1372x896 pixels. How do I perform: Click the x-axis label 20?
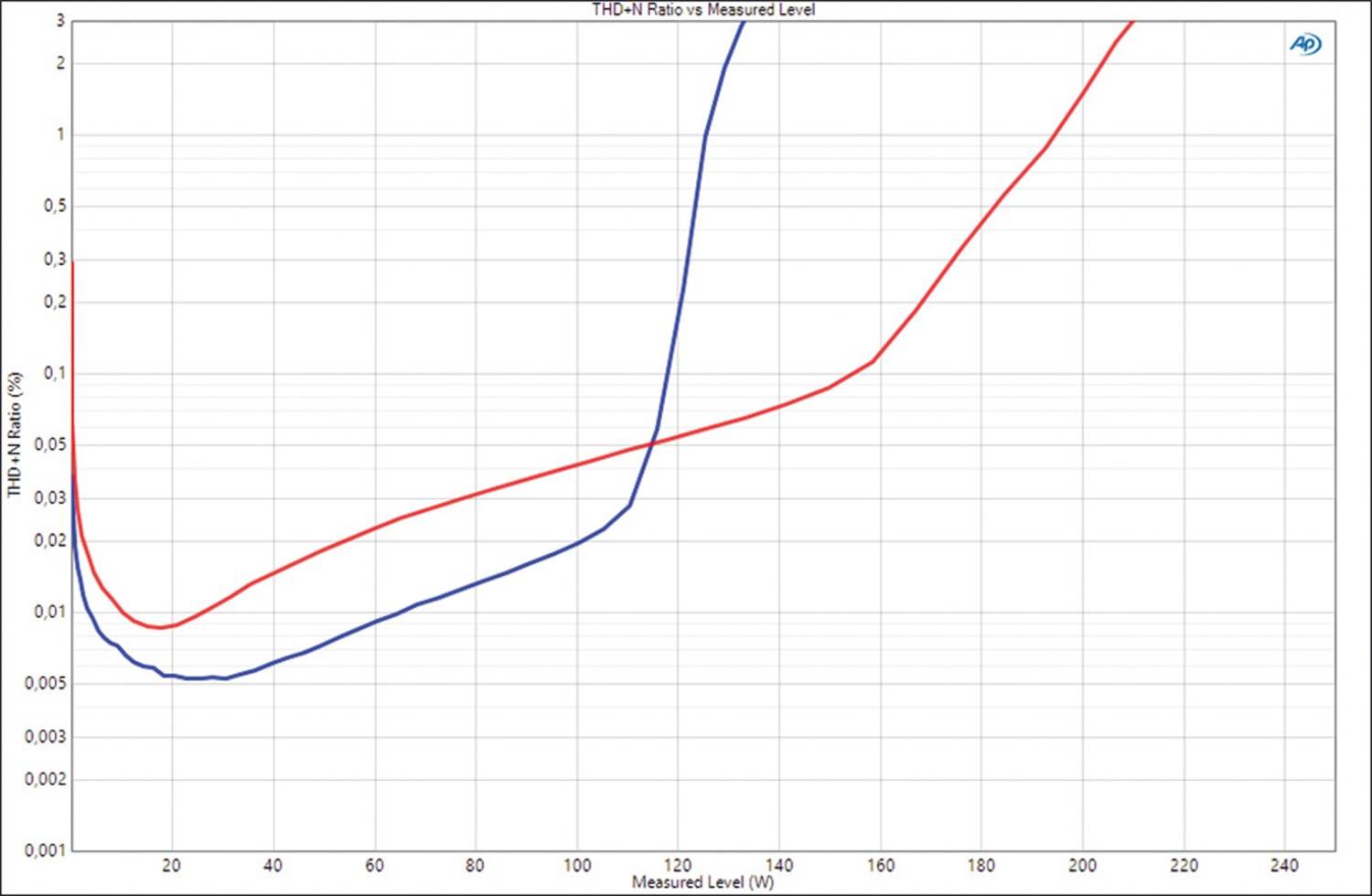coord(171,865)
